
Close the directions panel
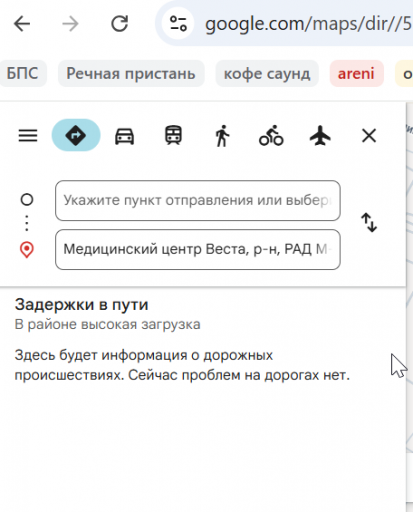click(x=369, y=136)
